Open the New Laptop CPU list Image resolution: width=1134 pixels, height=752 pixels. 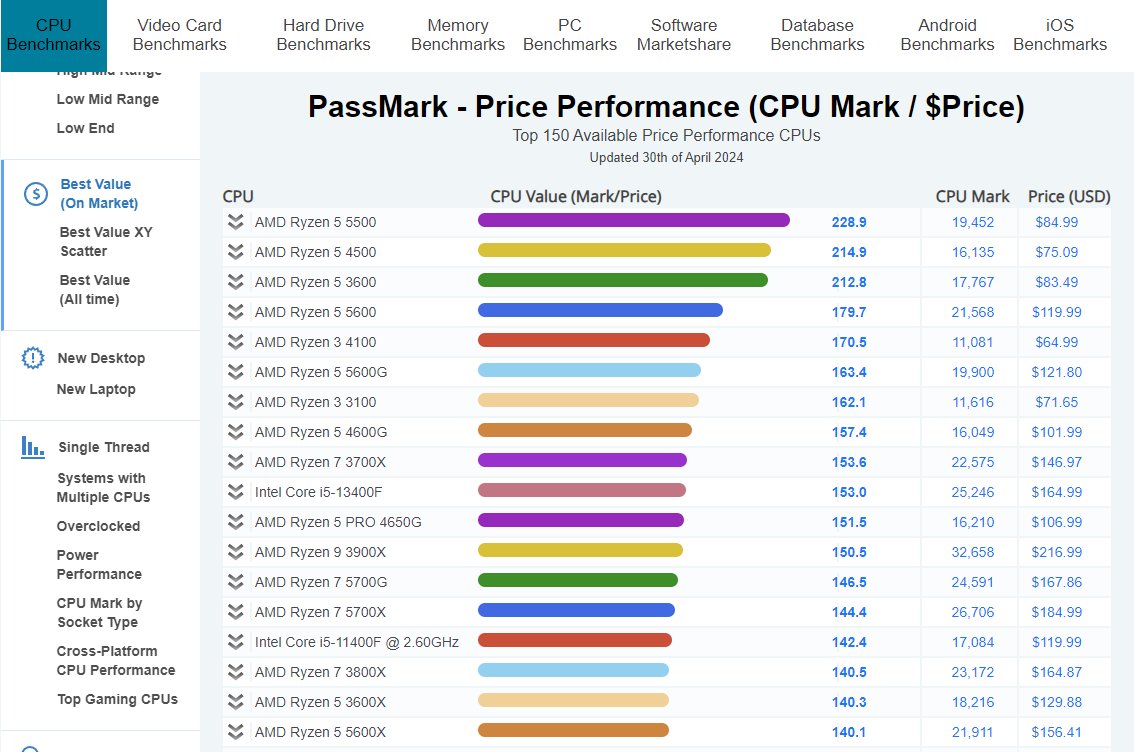(x=96, y=389)
